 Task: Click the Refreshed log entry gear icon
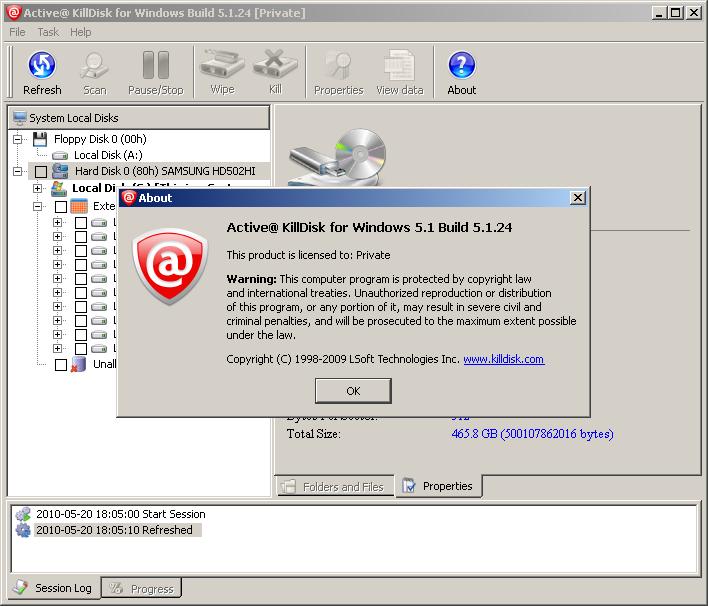tap(23, 530)
